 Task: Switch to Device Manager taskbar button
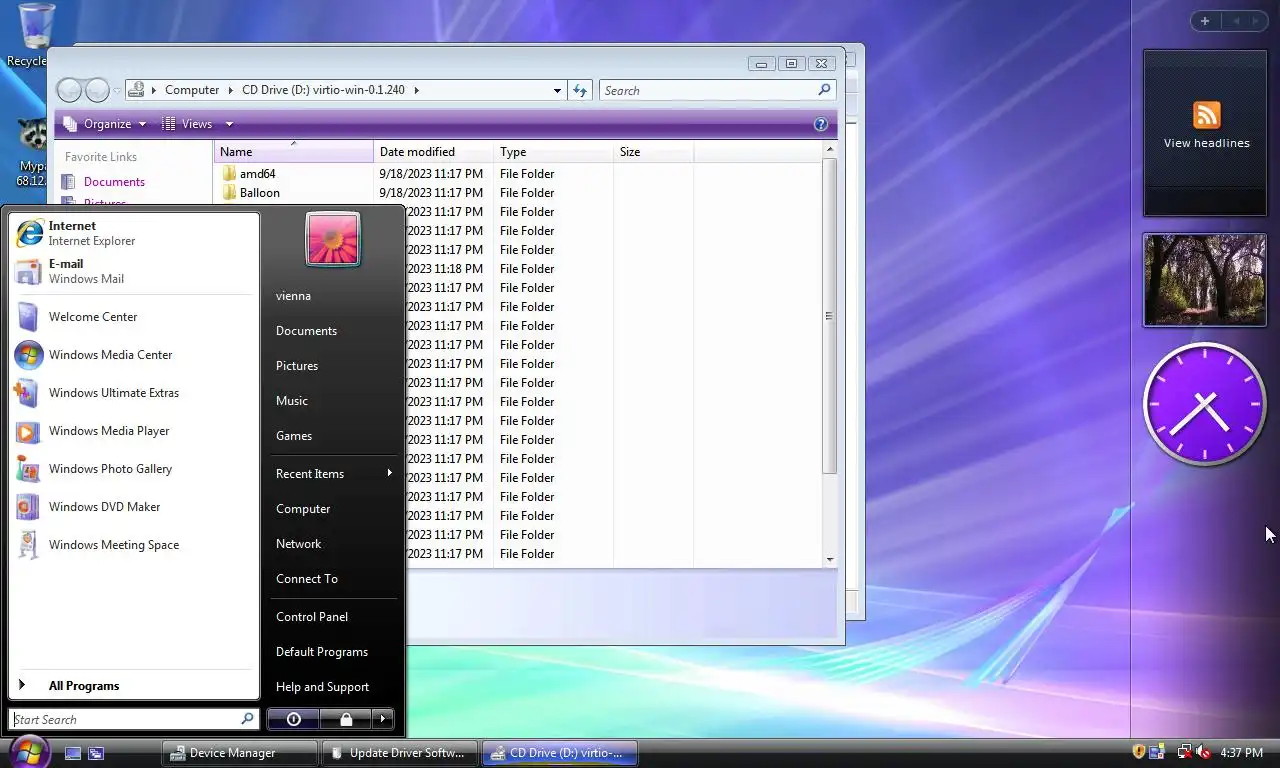coord(239,753)
